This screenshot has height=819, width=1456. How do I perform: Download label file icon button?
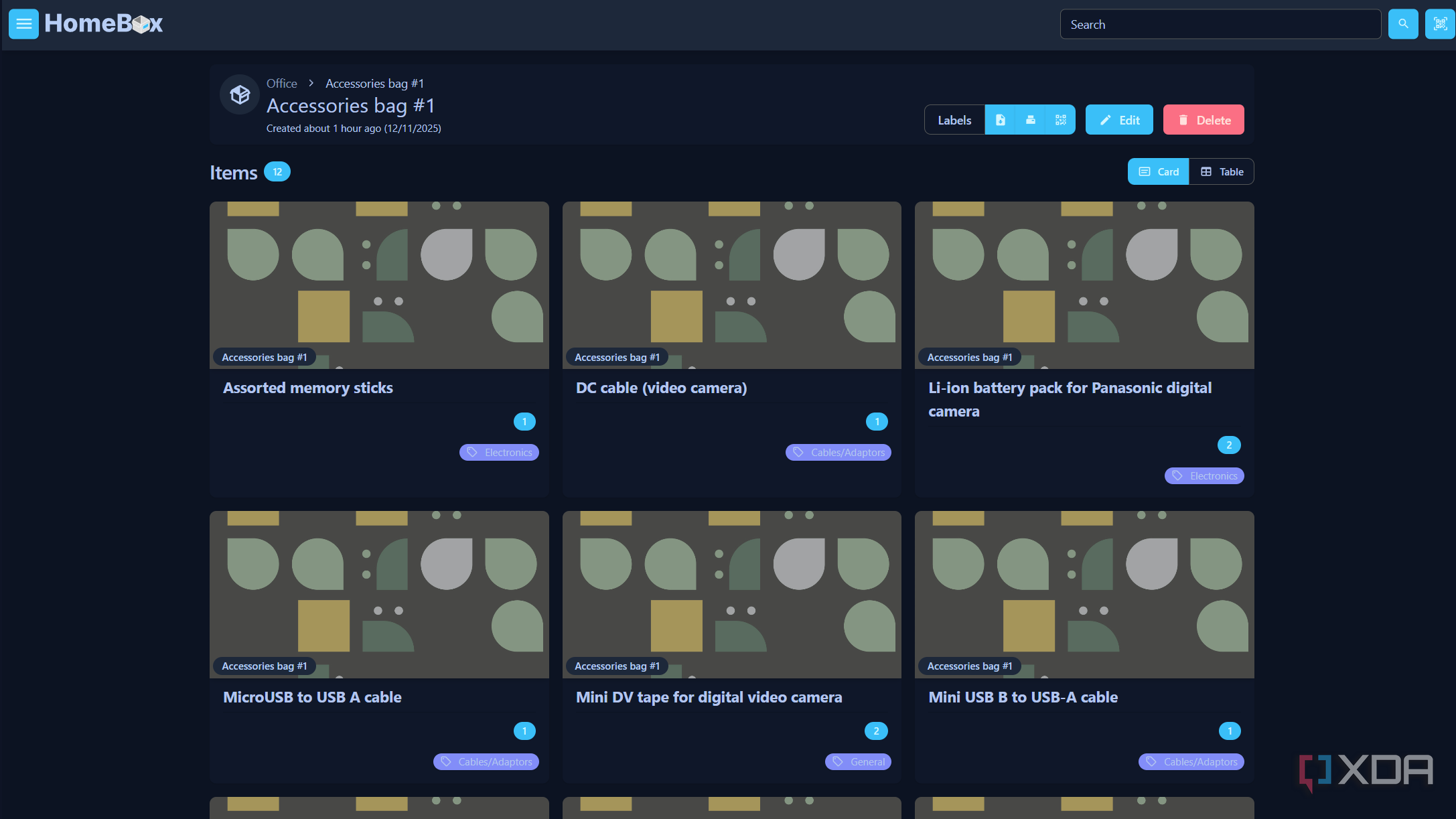[1000, 120]
